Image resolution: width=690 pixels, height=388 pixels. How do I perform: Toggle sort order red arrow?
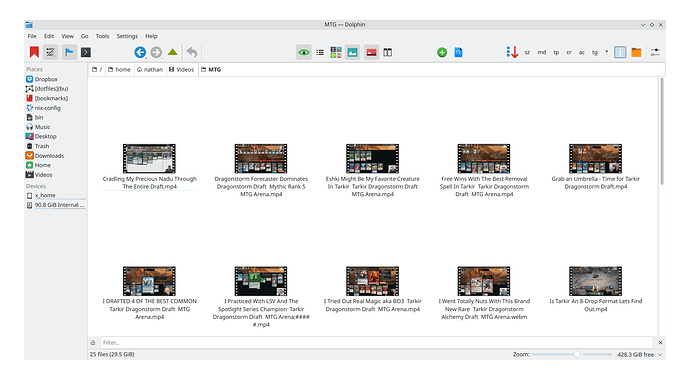tap(512, 52)
